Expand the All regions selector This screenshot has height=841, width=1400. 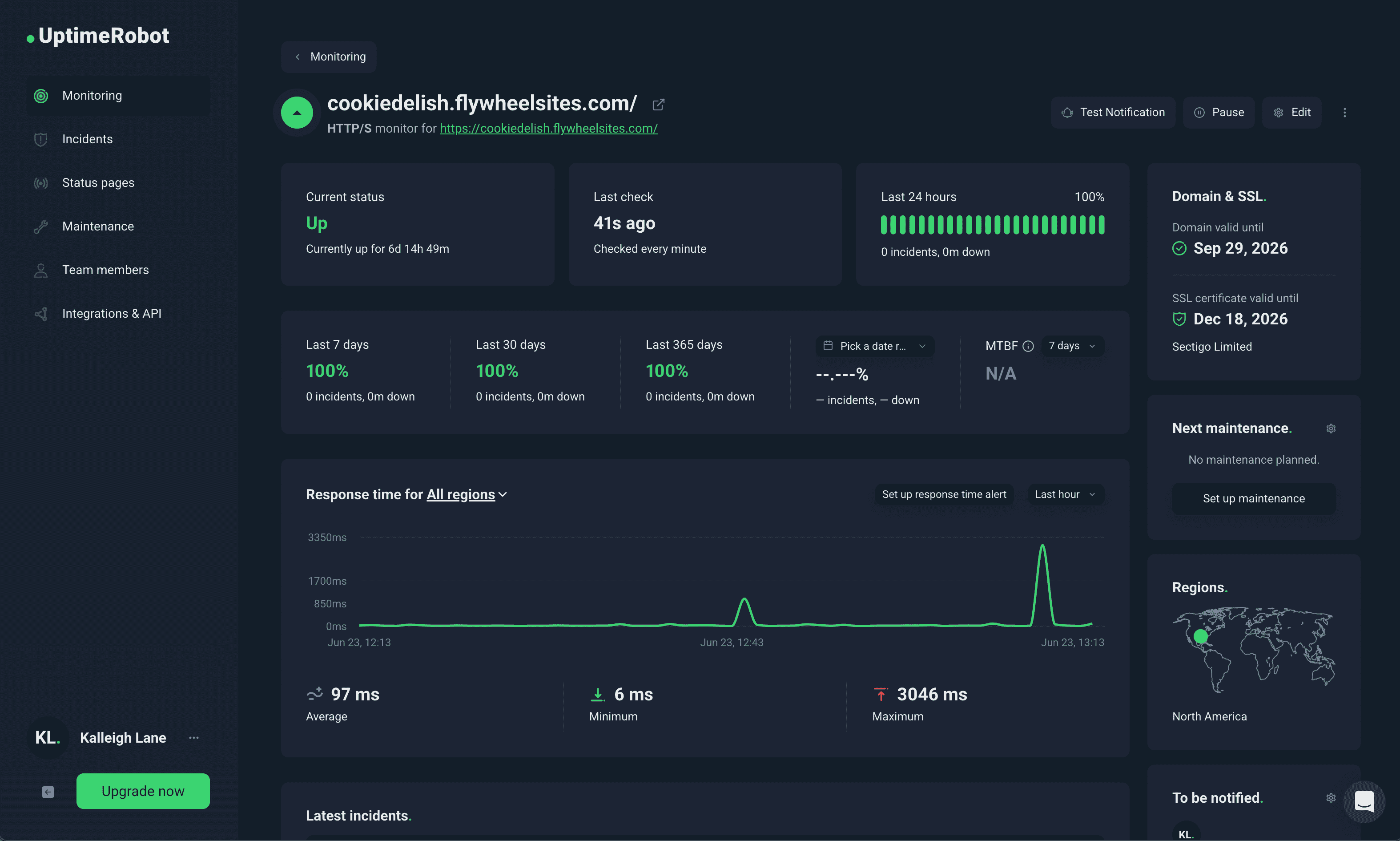[x=467, y=494]
